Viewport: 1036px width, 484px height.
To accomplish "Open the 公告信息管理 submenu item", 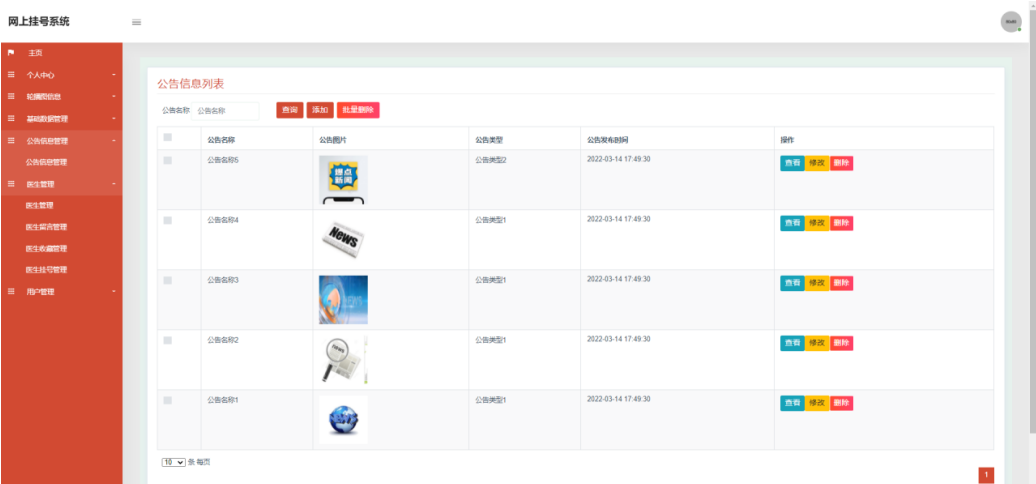I will tap(46, 162).
